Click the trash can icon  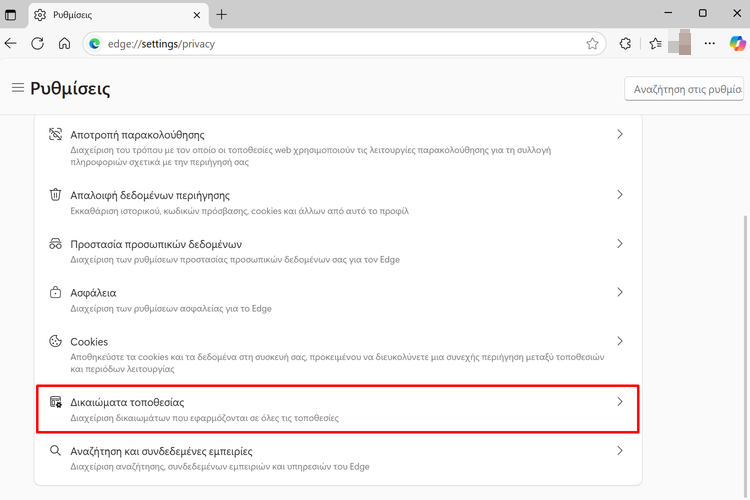tap(55, 195)
